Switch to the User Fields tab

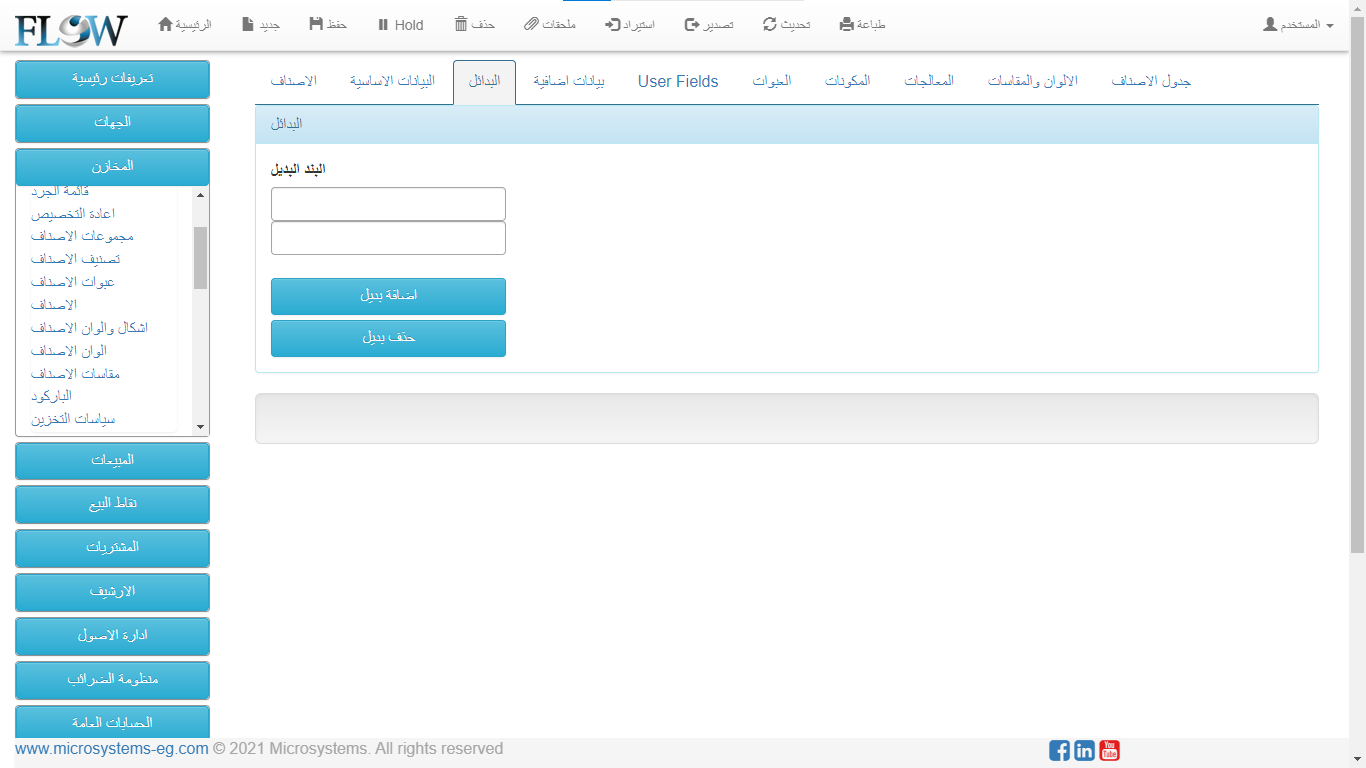(x=678, y=82)
